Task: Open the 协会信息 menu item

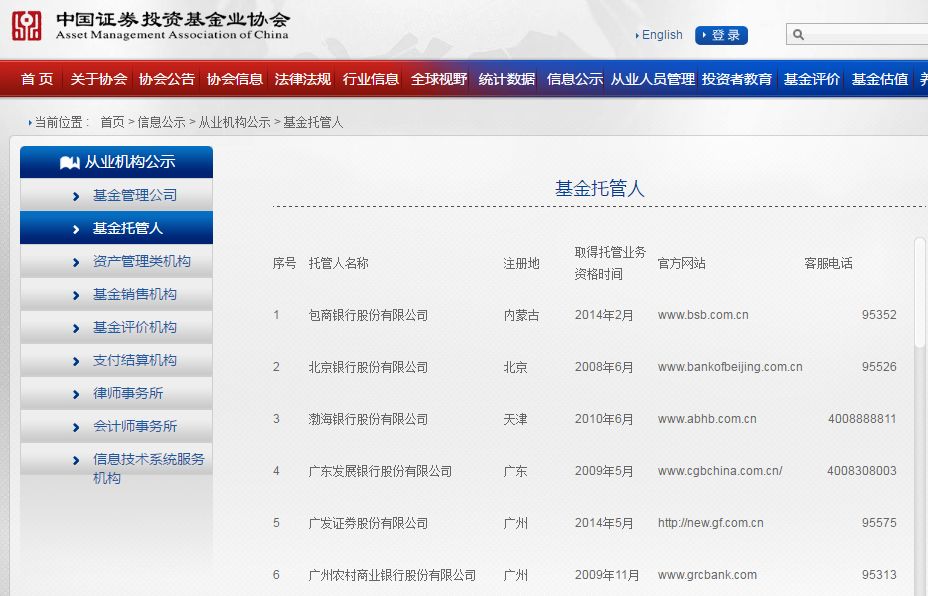Action: tap(234, 79)
